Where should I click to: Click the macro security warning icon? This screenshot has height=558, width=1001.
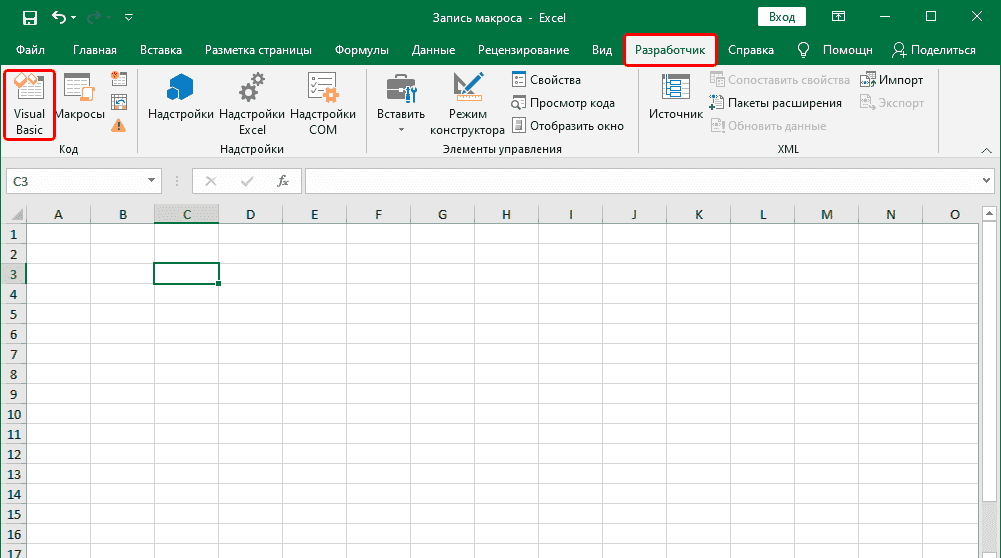(x=118, y=125)
